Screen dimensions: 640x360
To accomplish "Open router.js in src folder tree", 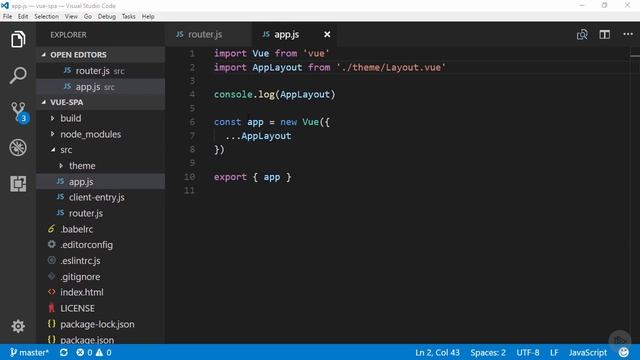I will 101,213.
